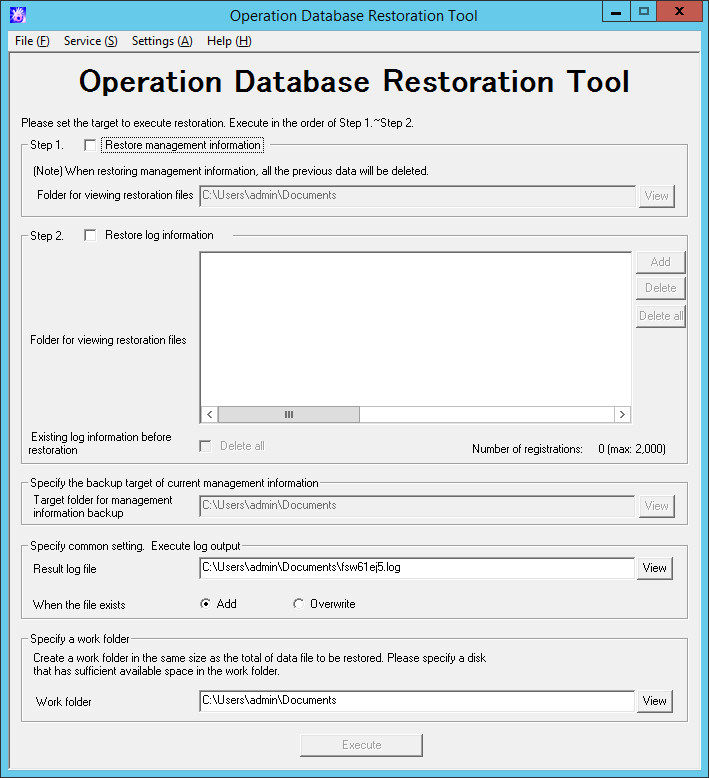Click the Result log file path field

pos(417,568)
